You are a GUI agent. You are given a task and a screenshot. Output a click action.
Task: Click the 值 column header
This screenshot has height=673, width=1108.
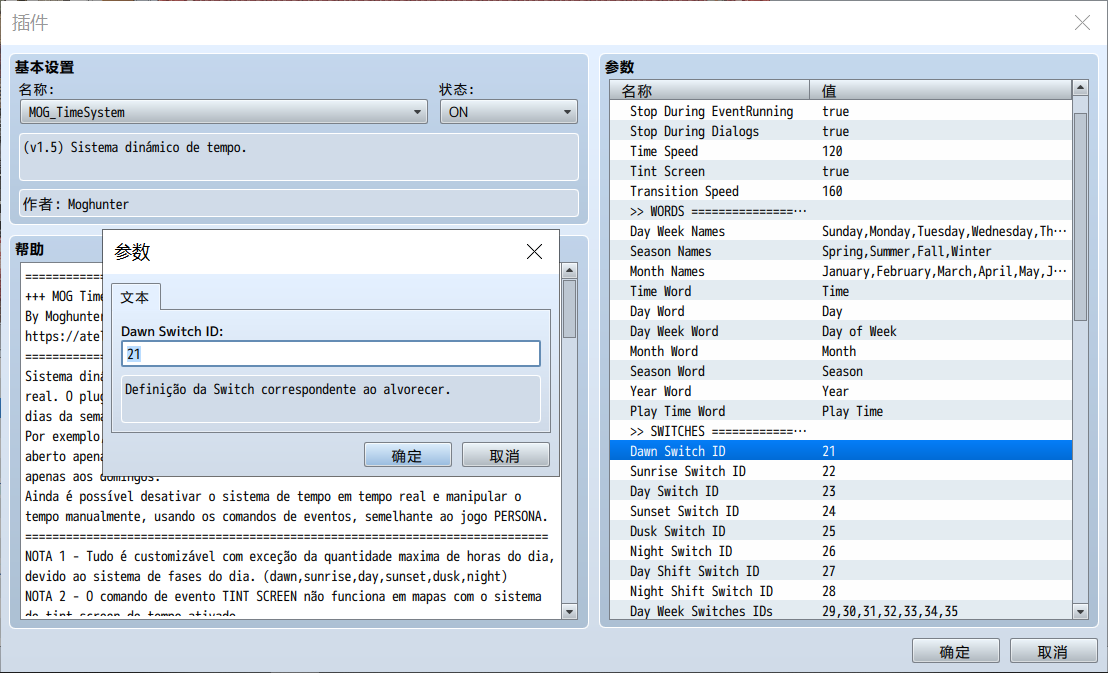click(x=941, y=90)
